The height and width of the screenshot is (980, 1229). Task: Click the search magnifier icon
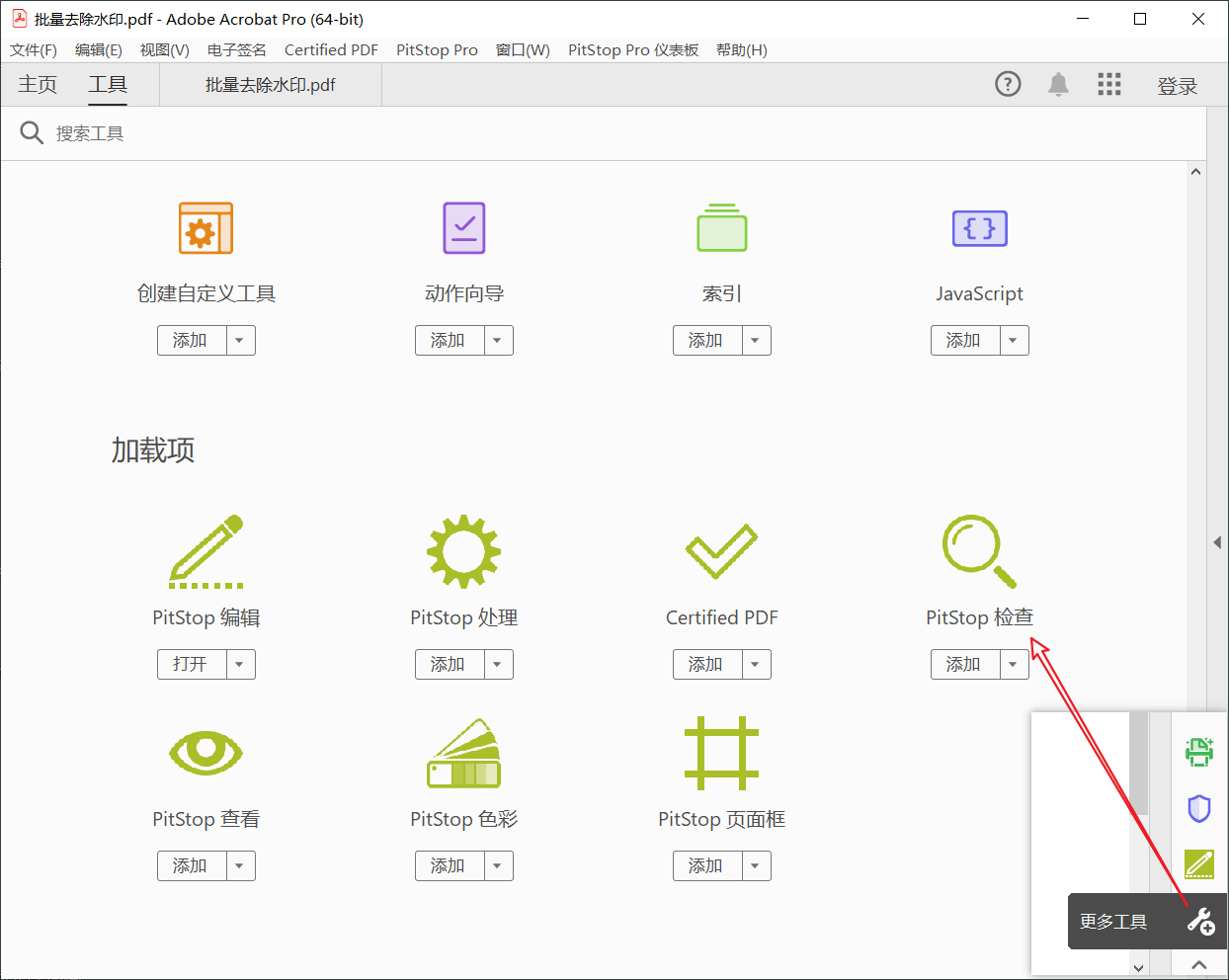point(32,132)
